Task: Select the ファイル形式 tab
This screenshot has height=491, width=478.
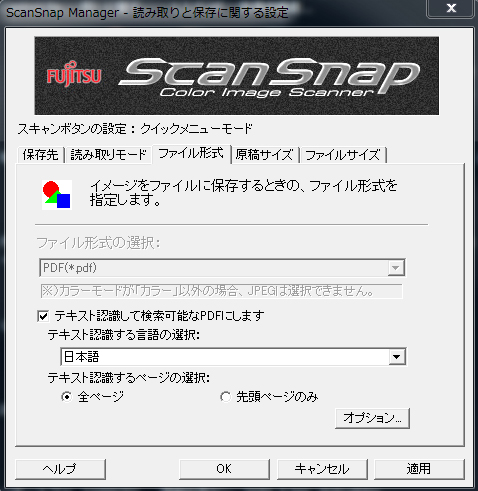Action: click(x=191, y=154)
